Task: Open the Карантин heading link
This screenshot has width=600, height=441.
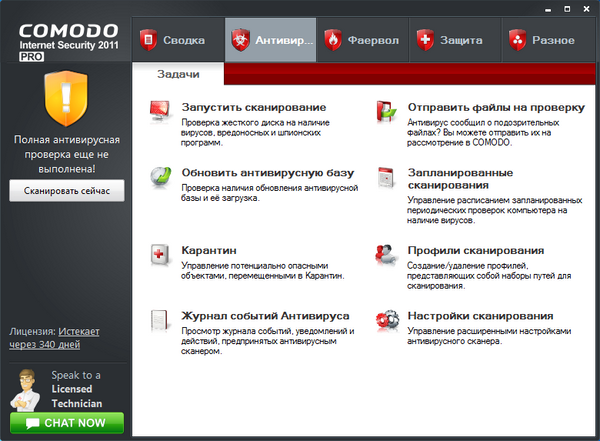Action: pyautogui.click(x=209, y=250)
